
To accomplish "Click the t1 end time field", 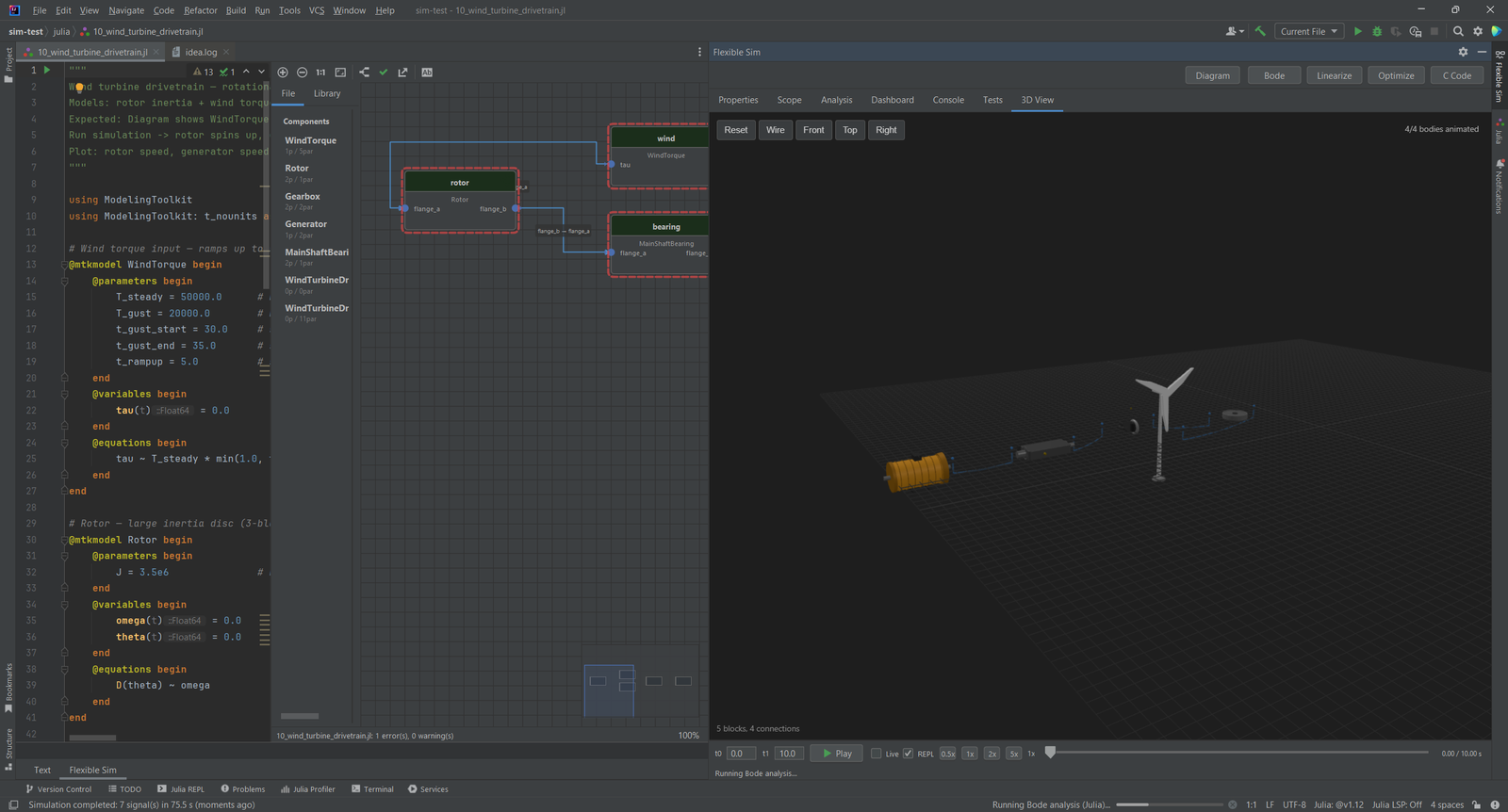I will (789, 754).
